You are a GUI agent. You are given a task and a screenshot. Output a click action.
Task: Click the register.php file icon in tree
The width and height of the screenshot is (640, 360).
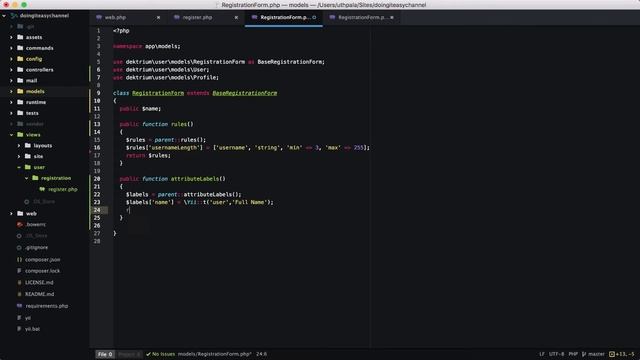(42, 189)
